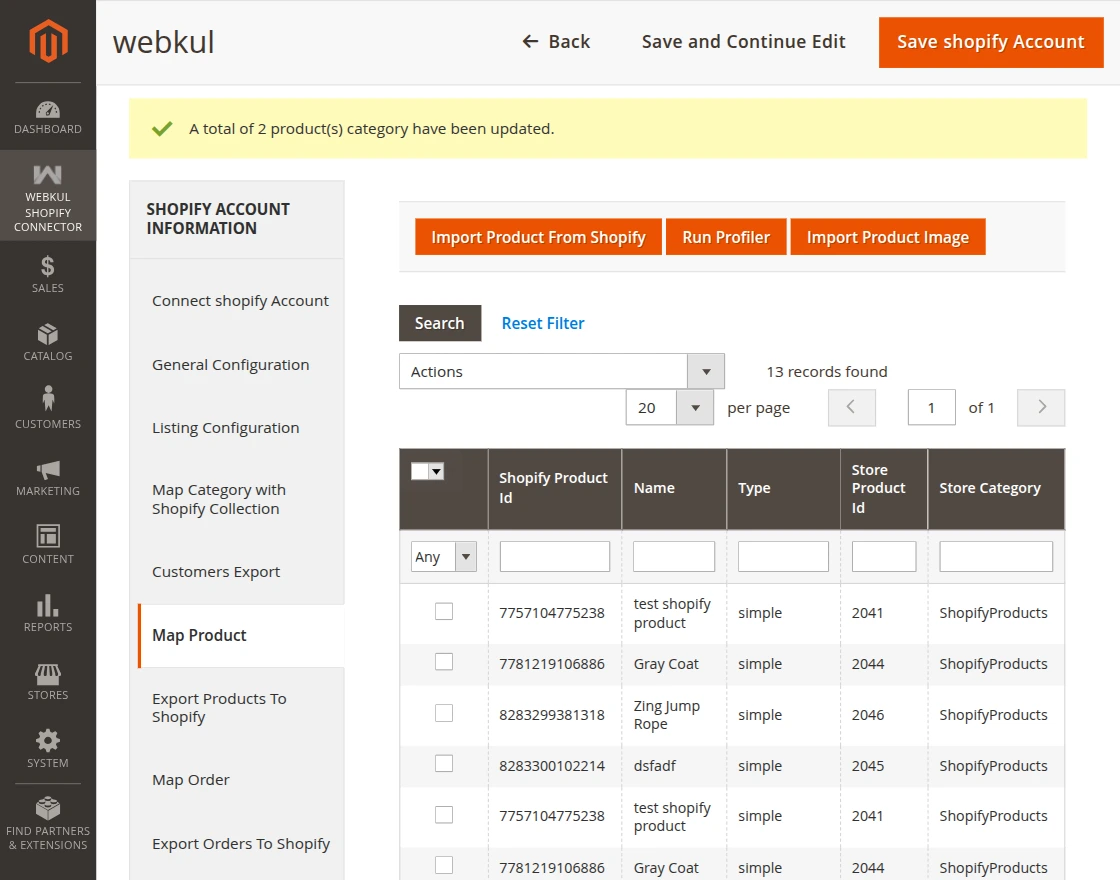Open the Actions dropdown
The image size is (1120, 880).
pyautogui.click(x=561, y=371)
